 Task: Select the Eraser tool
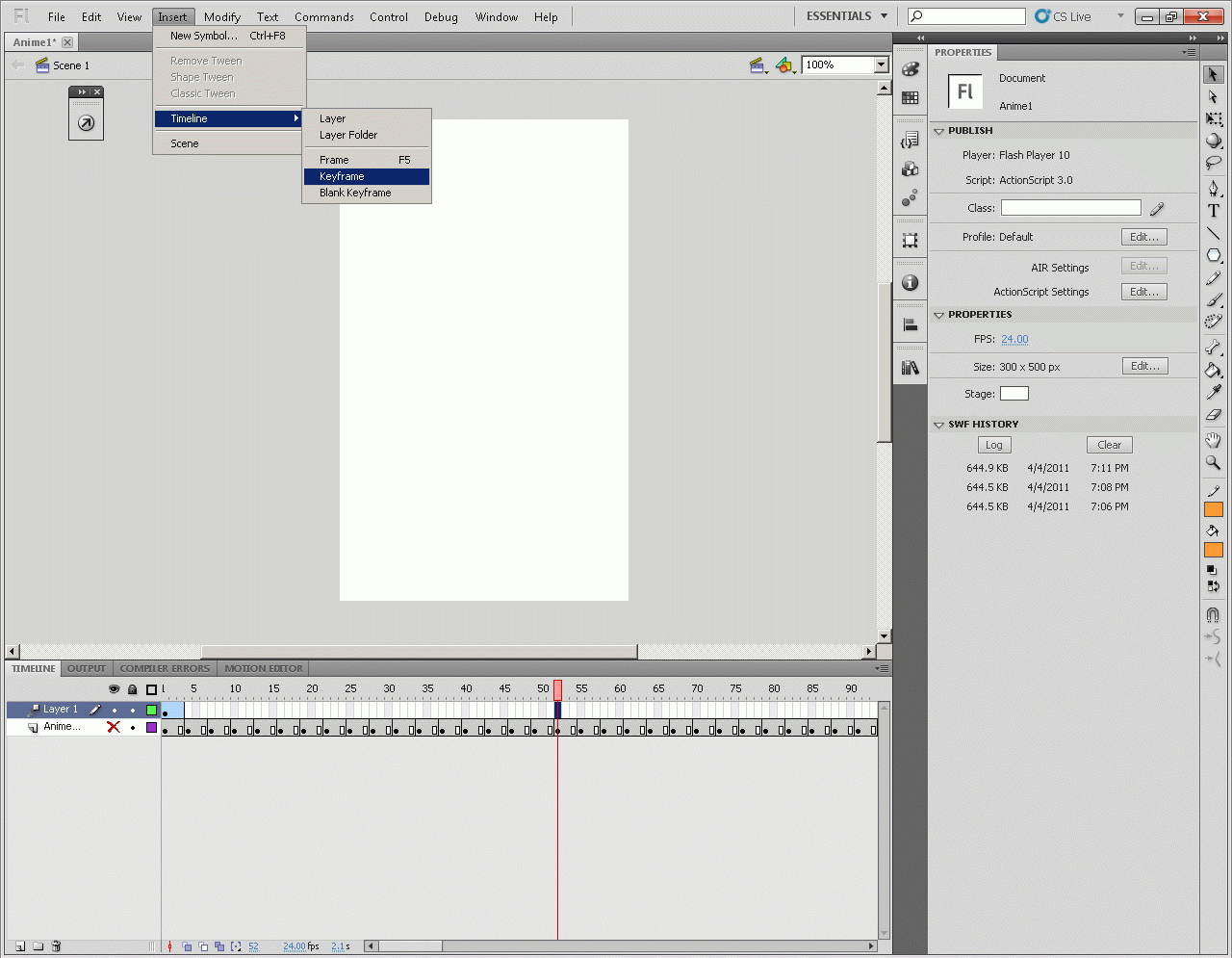tap(1213, 414)
